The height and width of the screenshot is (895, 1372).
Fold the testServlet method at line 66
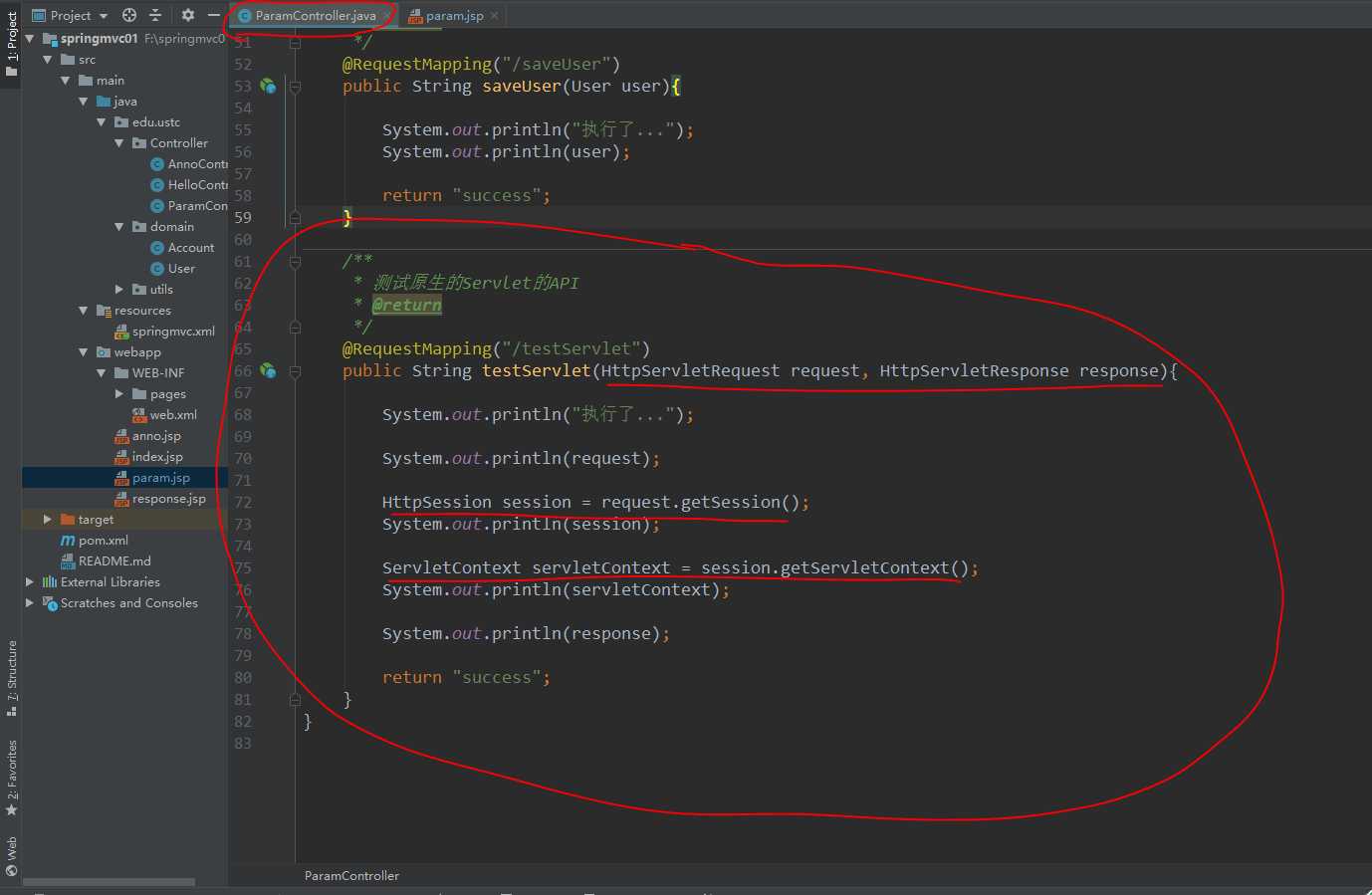[295, 371]
